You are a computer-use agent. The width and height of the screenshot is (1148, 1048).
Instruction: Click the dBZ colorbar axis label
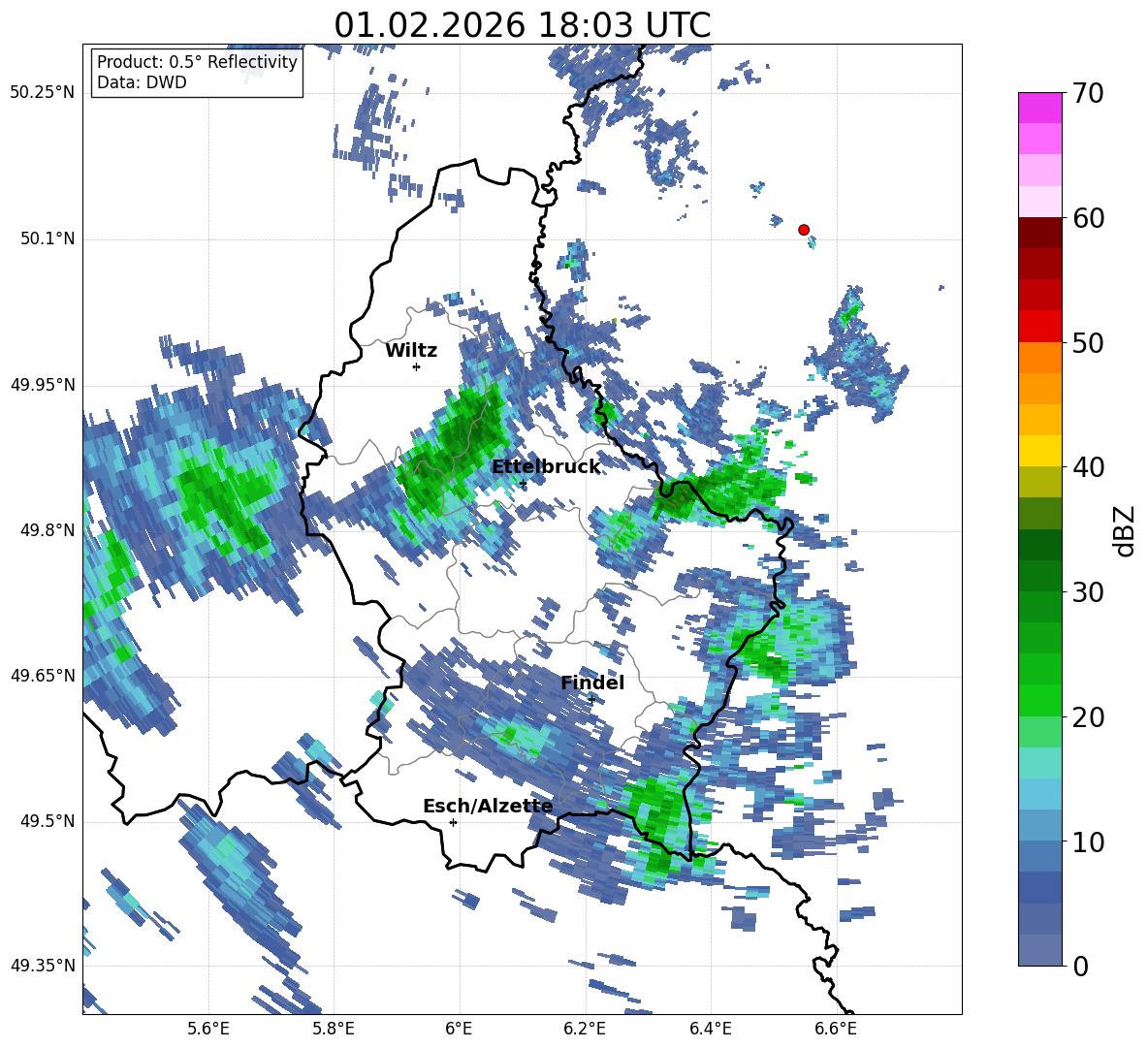point(1124,530)
